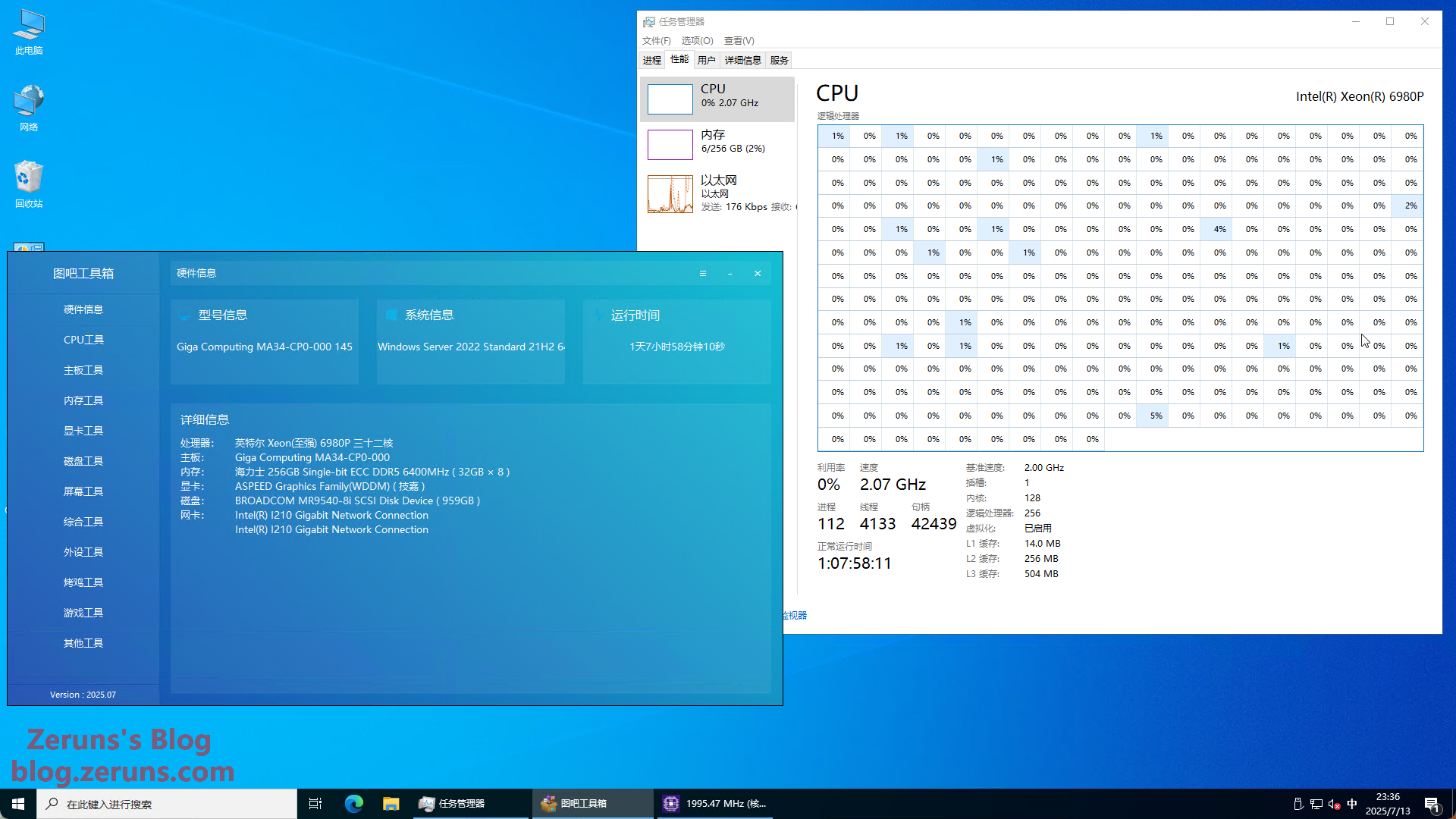Click the Version : 2025.07 label
The width and height of the screenshot is (1456, 819).
83,695
